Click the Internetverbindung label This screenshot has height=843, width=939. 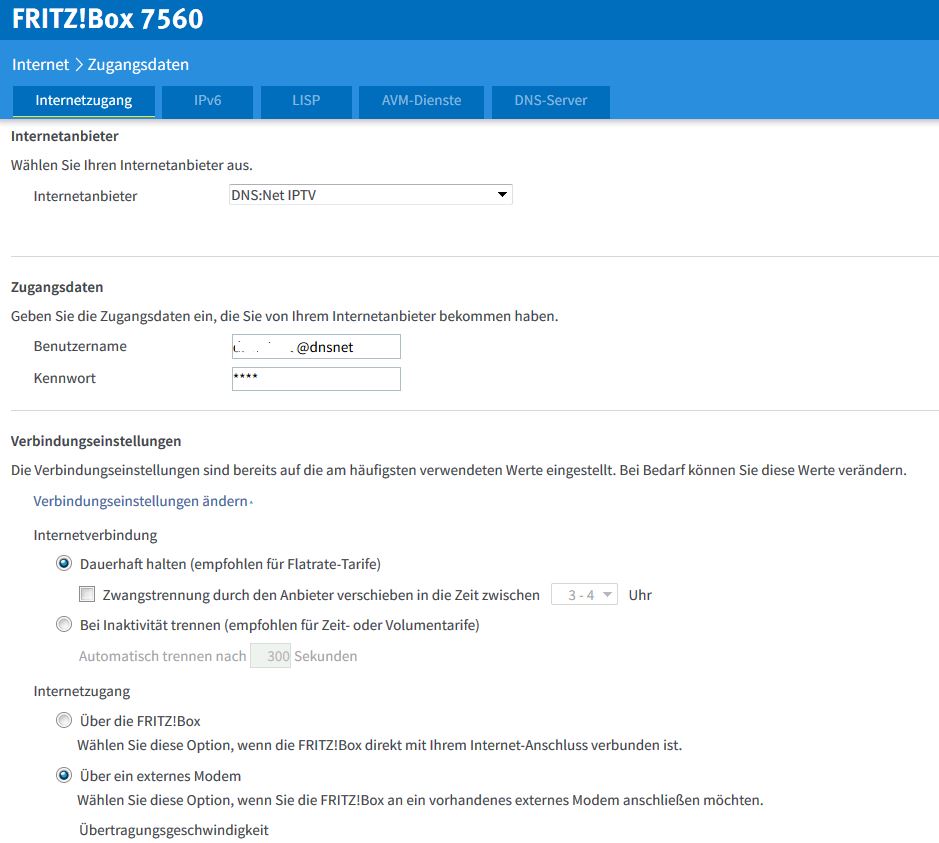[95, 535]
